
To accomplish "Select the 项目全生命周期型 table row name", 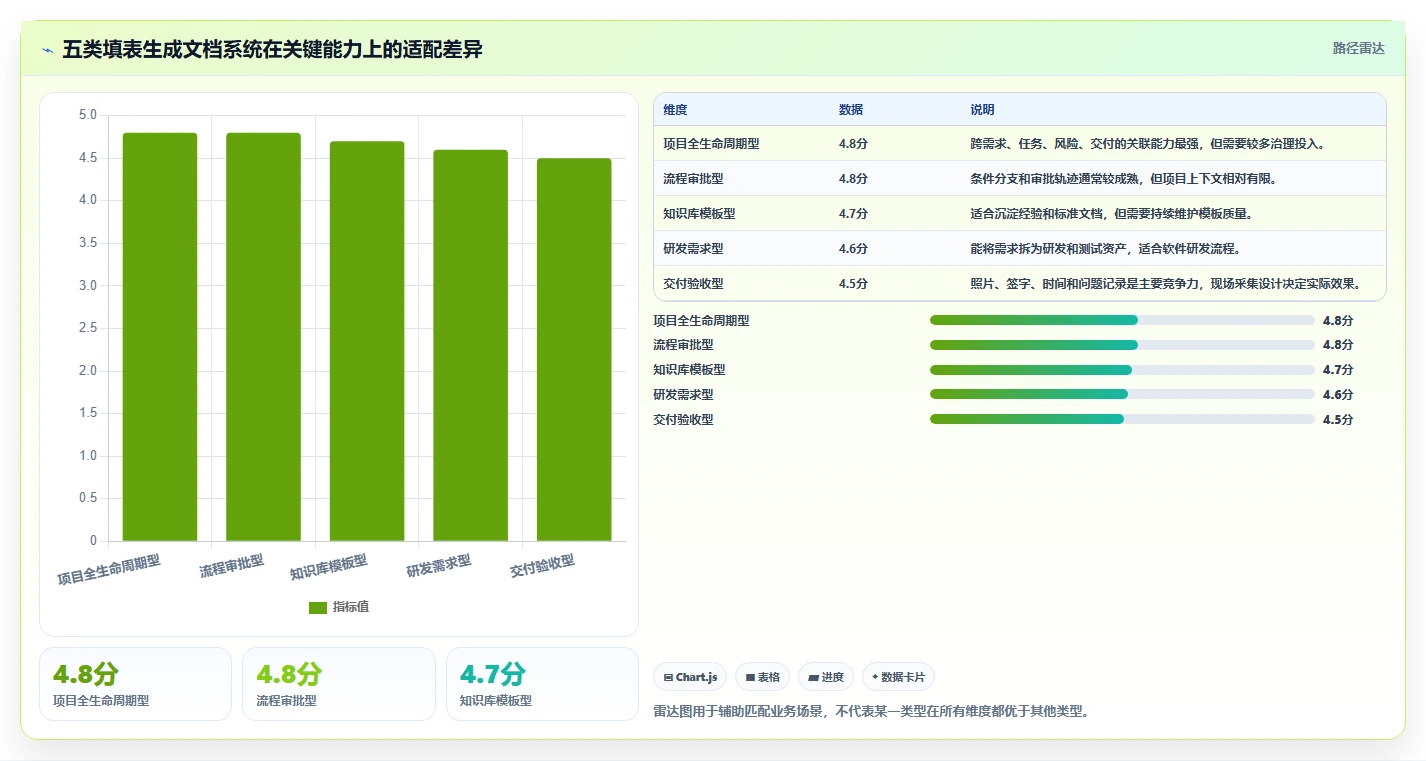I will point(711,144).
